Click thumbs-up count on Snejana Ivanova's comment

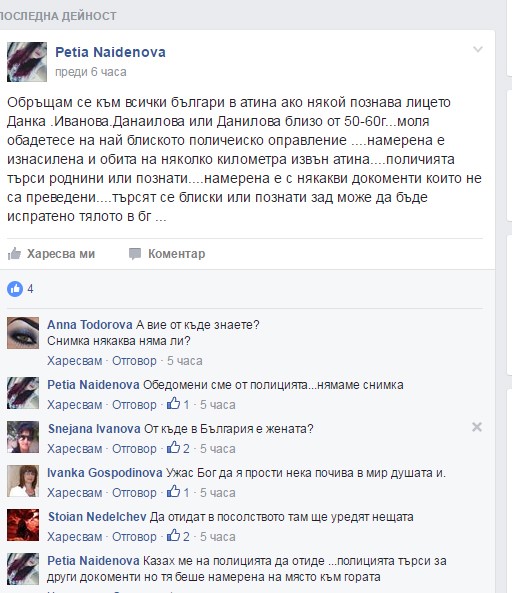(178, 448)
